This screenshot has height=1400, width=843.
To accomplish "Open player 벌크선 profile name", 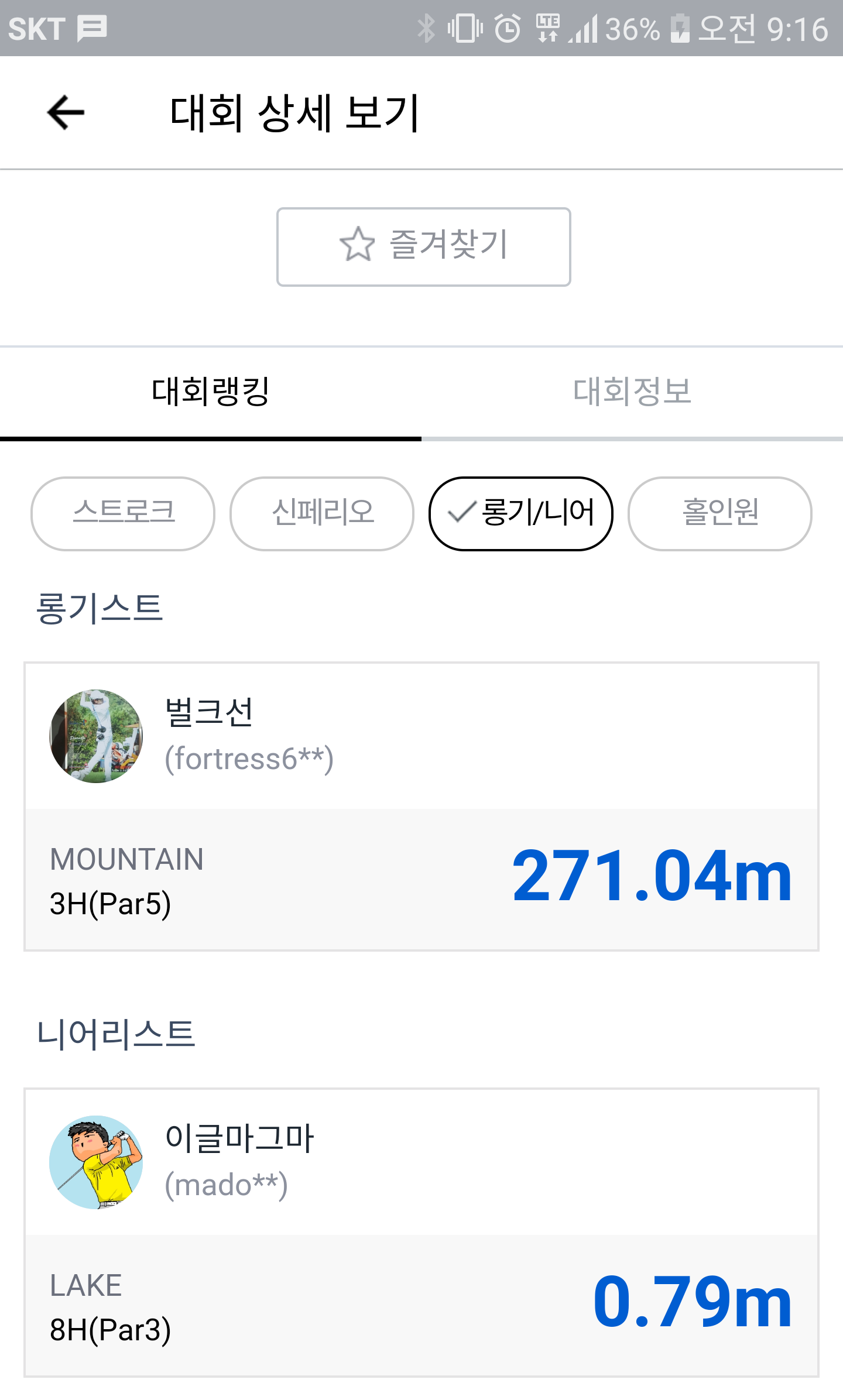I will (209, 712).
